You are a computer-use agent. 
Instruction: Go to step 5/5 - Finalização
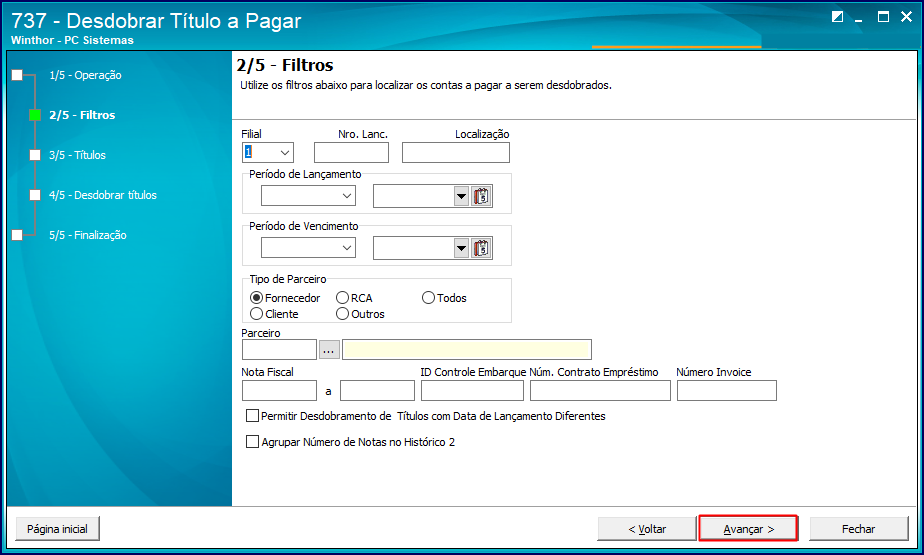click(x=88, y=235)
